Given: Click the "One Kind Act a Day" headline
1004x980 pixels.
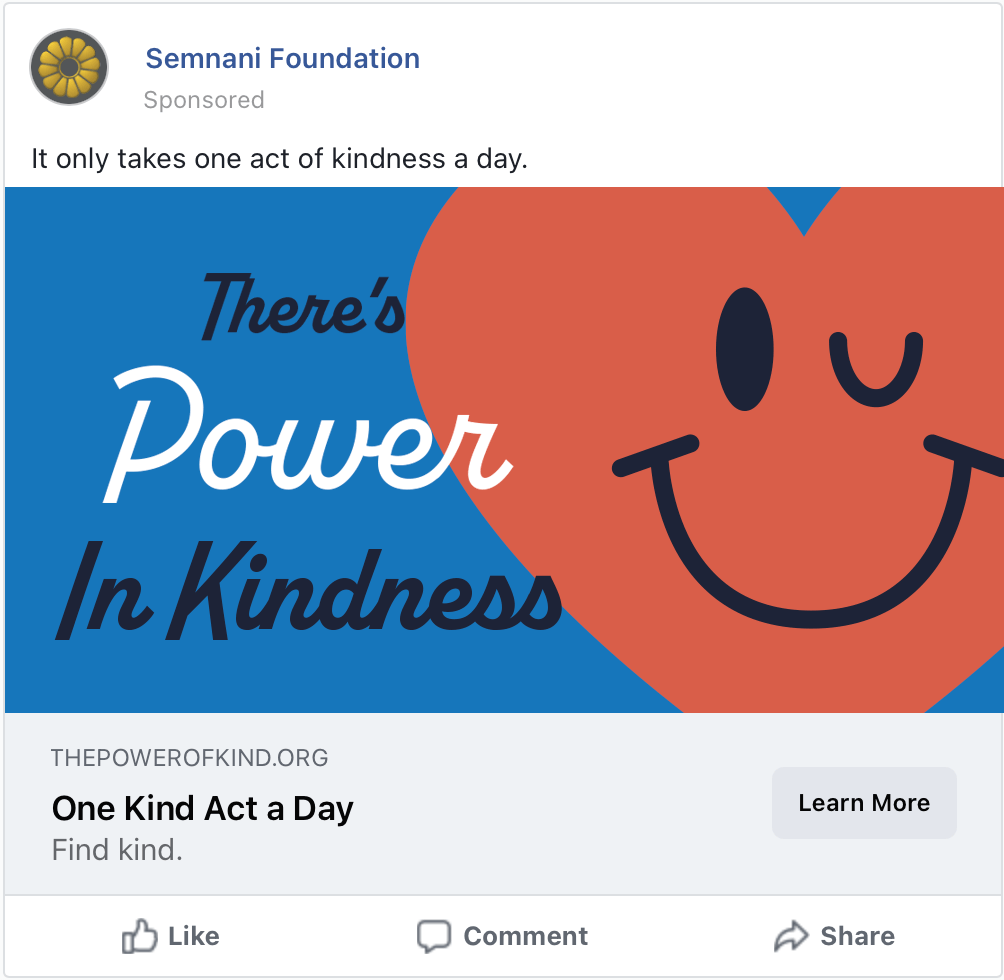Looking at the screenshot, I should point(203,808).
